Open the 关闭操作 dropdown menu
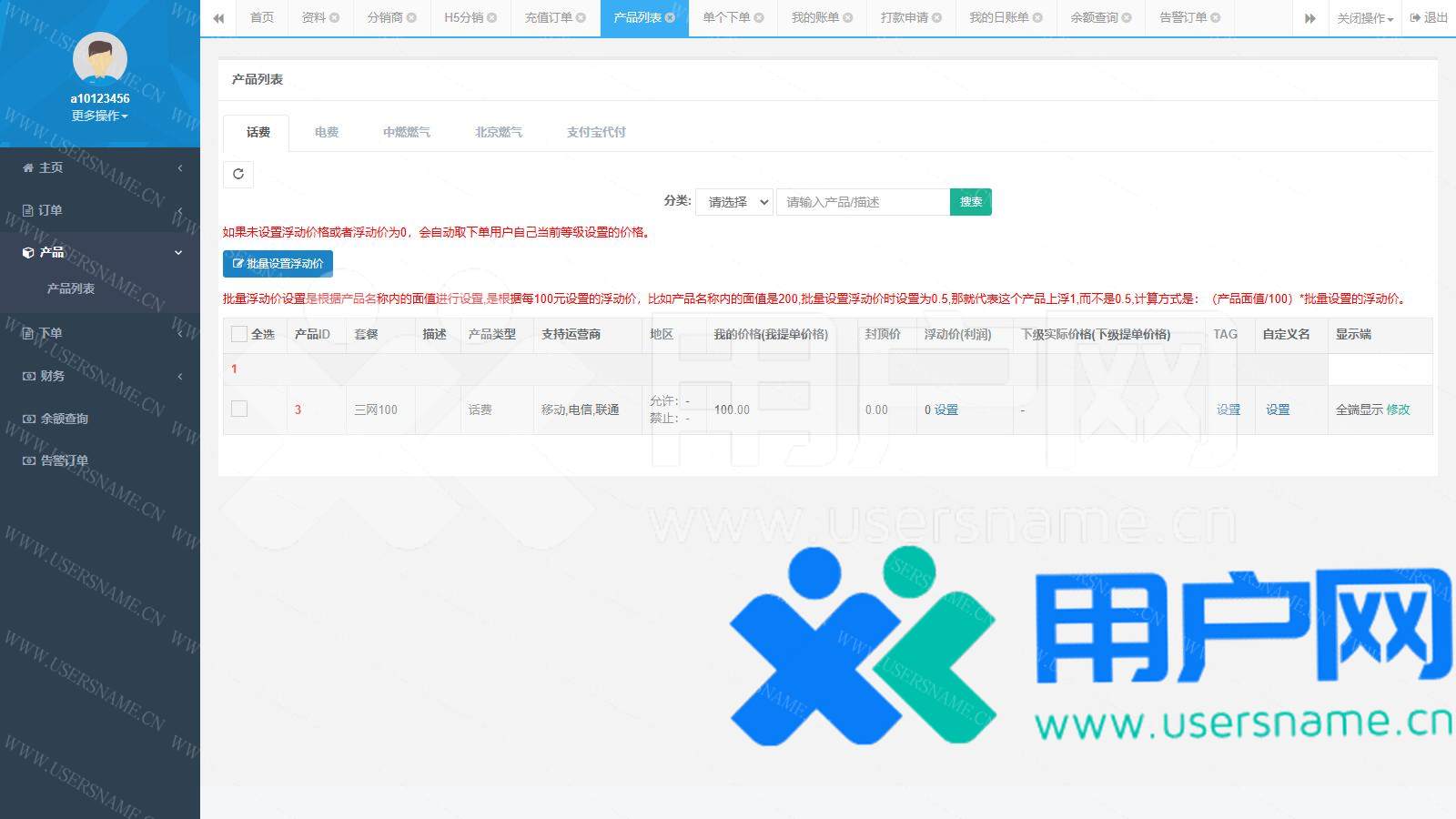The image size is (1456, 819). coord(1365,18)
